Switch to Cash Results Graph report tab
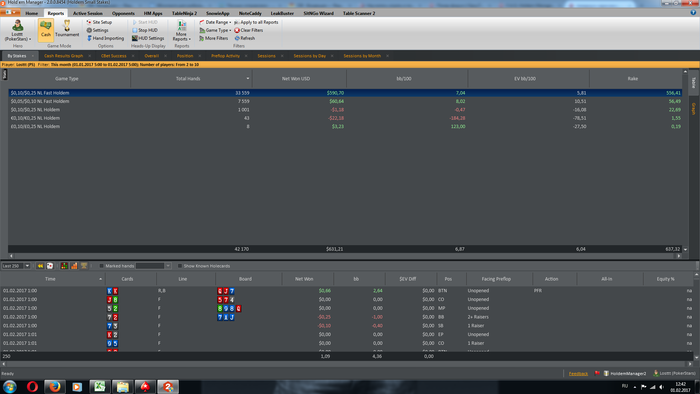Viewport: 700px width, 394px height. click(x=63, y=56)
